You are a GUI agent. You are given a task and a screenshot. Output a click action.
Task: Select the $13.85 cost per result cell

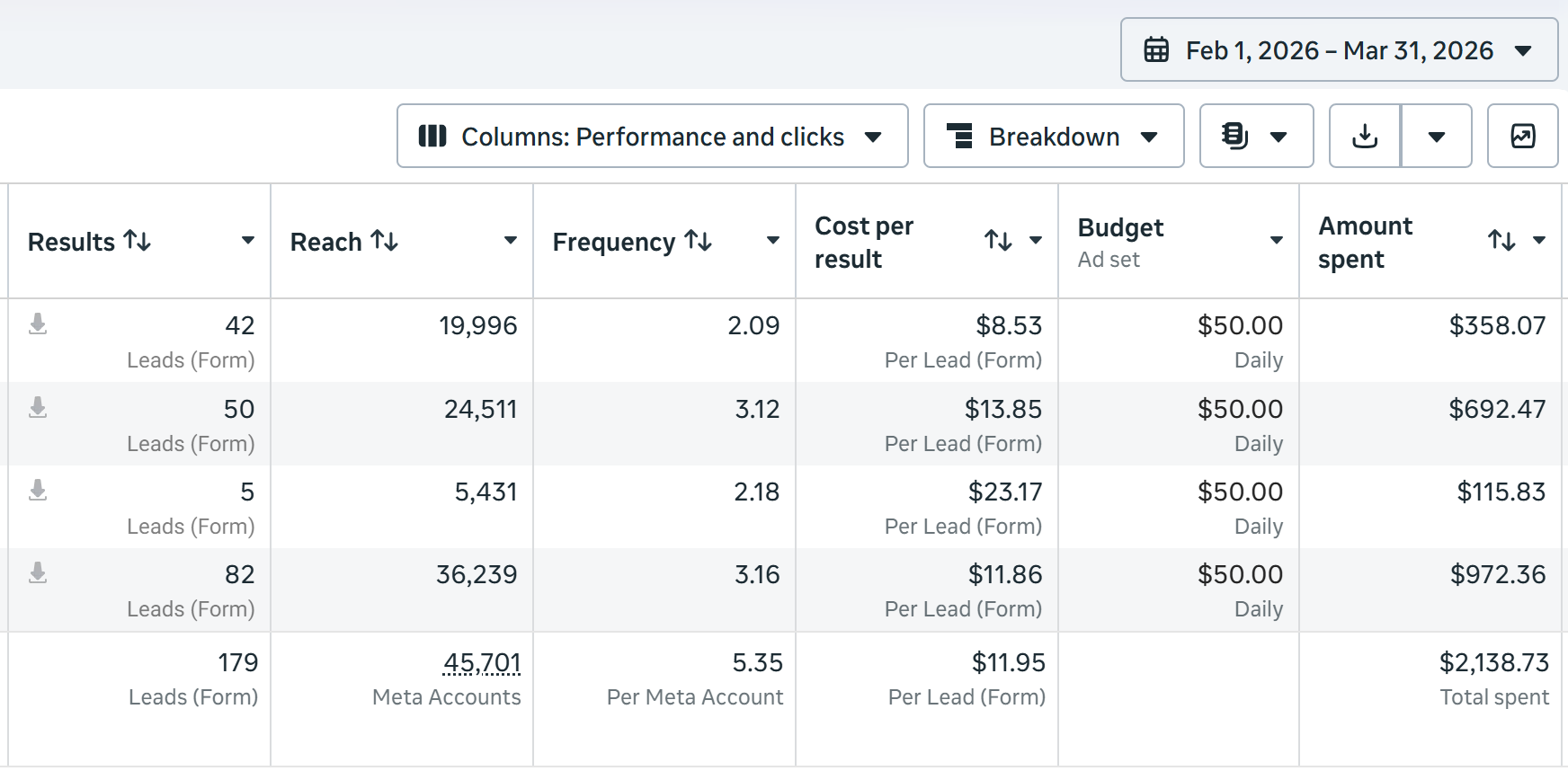(x=927, y=424)
